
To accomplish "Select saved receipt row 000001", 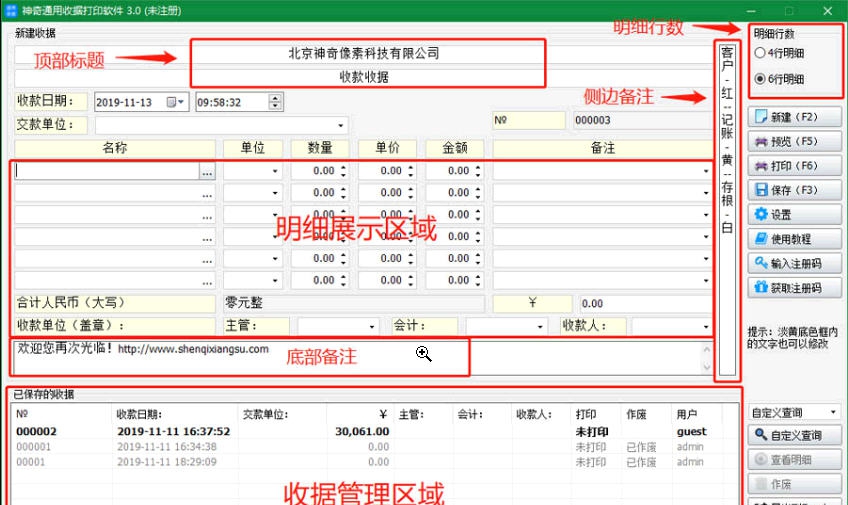I will tap(374, 447).
